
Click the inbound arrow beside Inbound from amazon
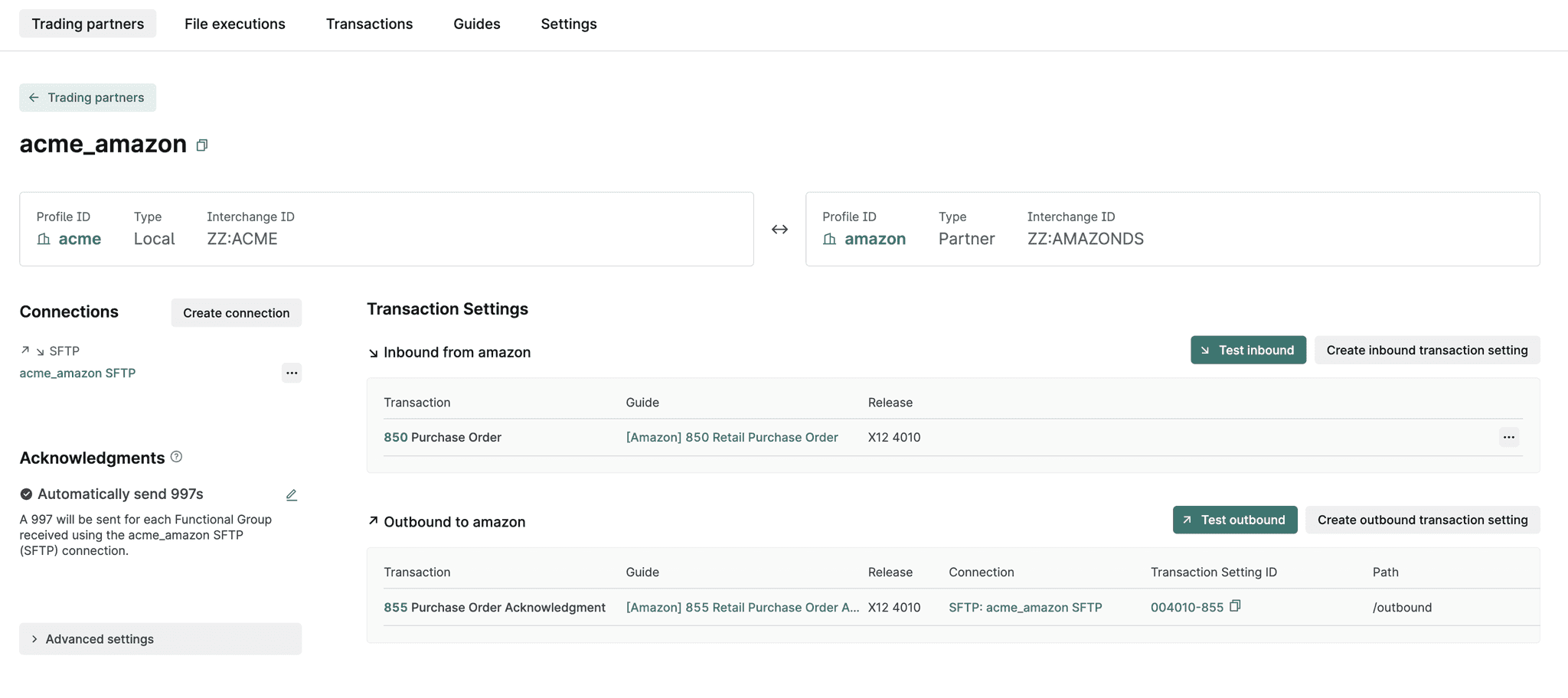(x=373, y=352)
